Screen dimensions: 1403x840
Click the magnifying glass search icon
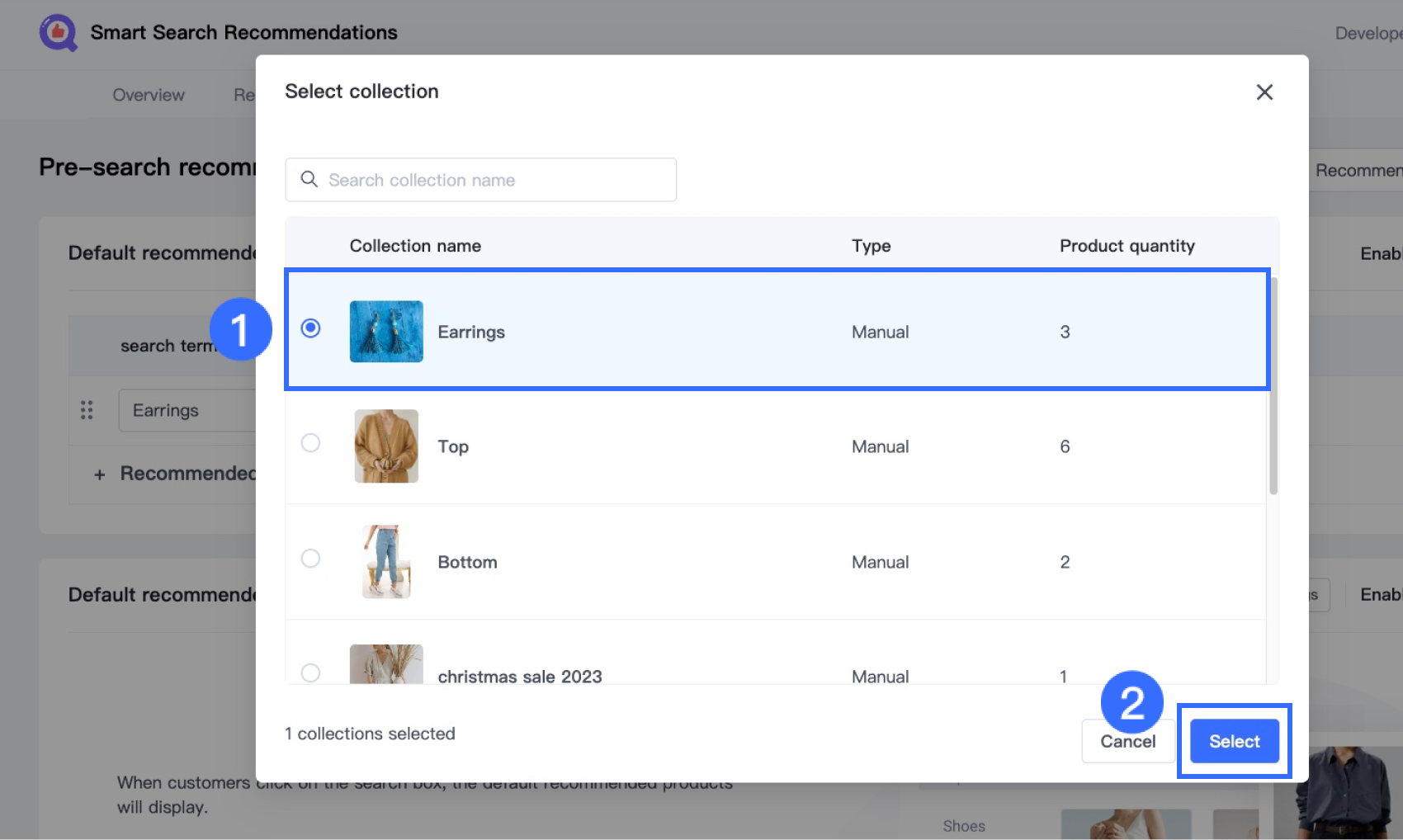pos(309,180)
